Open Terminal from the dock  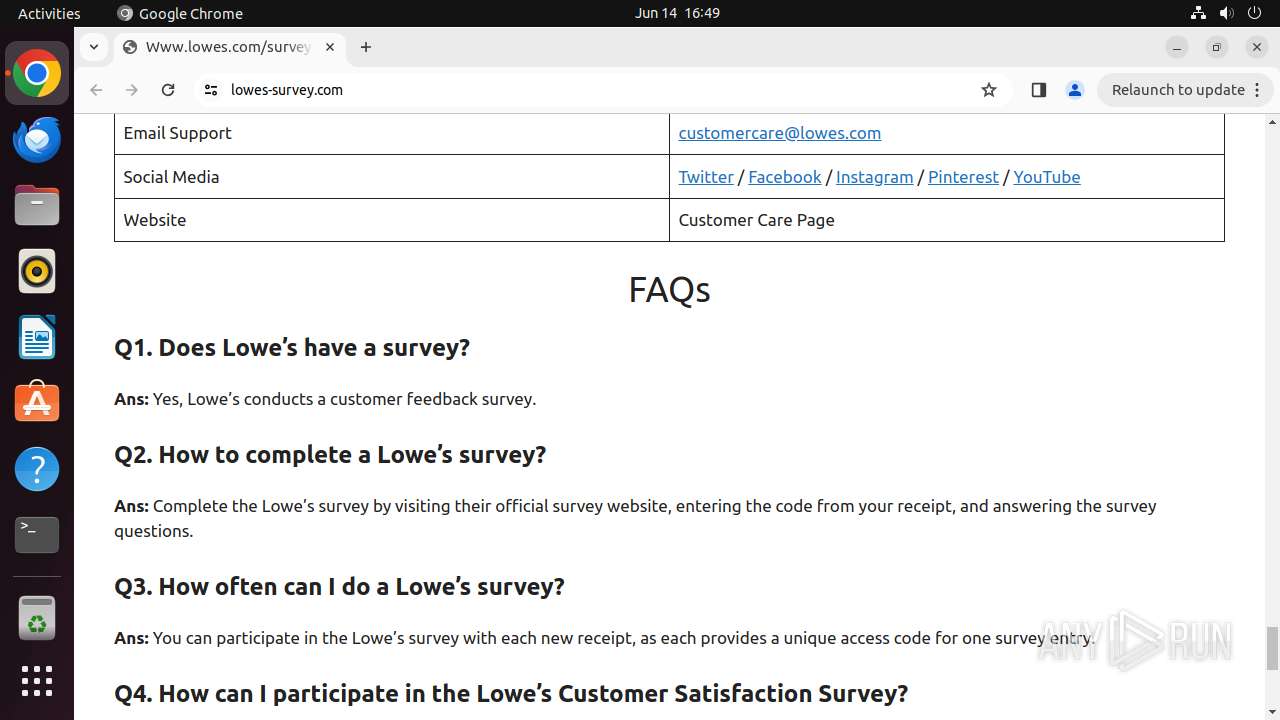coord(37,534)
